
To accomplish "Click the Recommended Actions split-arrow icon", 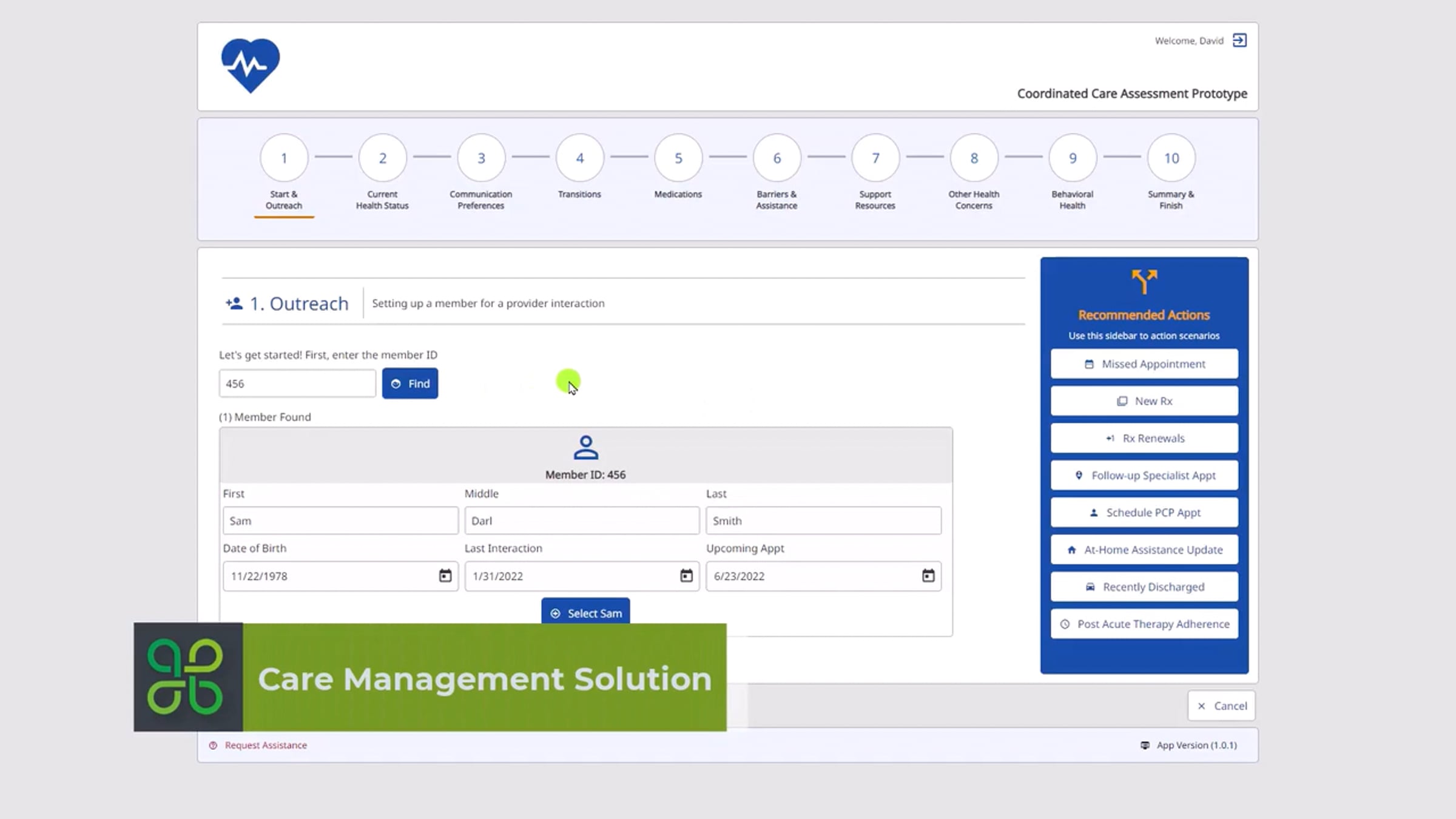I will pos(1144,281).
